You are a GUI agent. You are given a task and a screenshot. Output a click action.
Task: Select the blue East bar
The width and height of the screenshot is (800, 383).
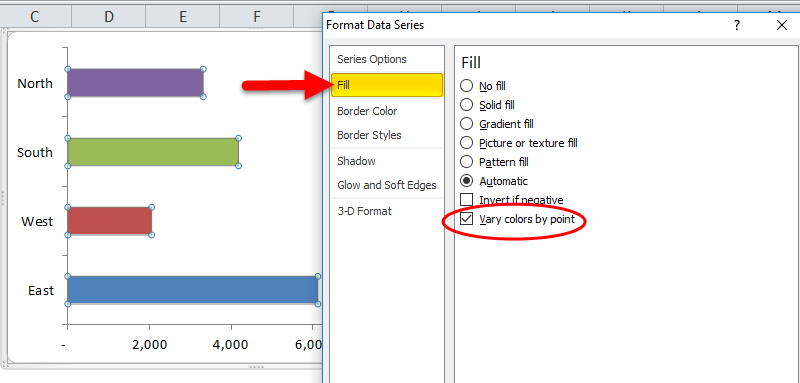pos(193,290)
